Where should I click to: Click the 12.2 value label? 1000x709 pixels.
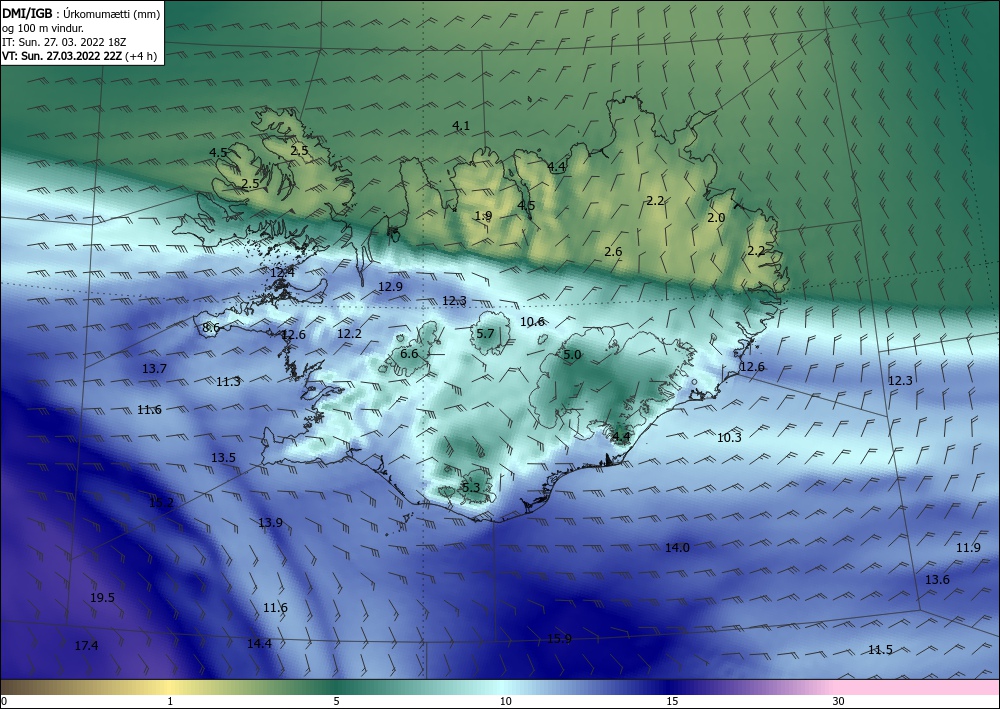coord(349,333)
